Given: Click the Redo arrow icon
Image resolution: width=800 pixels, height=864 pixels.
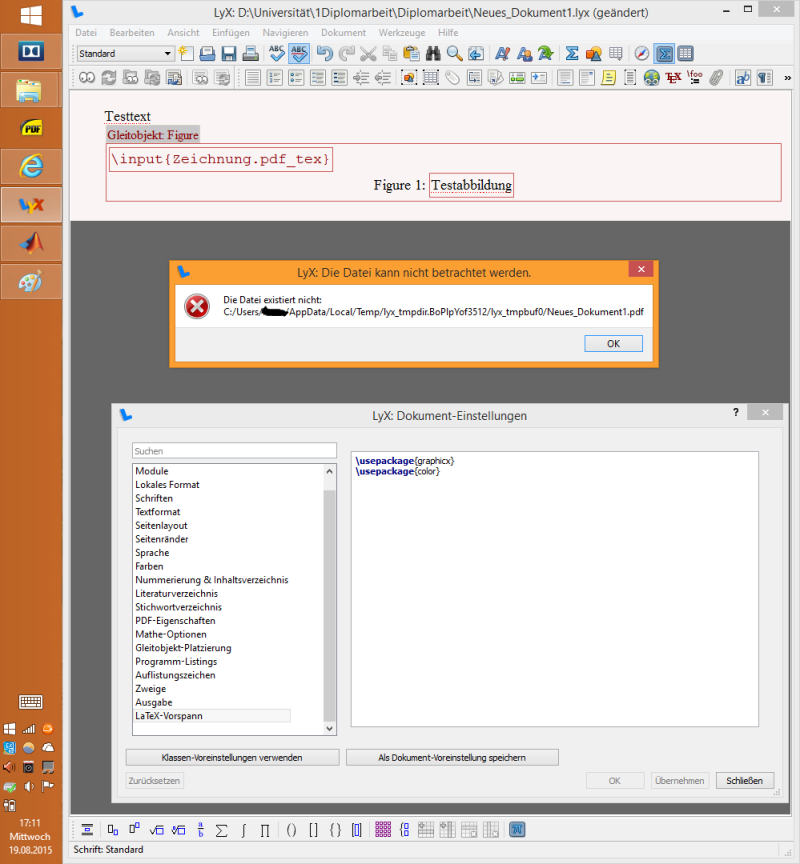Looking at the screenshot, I should pos(346,53).
